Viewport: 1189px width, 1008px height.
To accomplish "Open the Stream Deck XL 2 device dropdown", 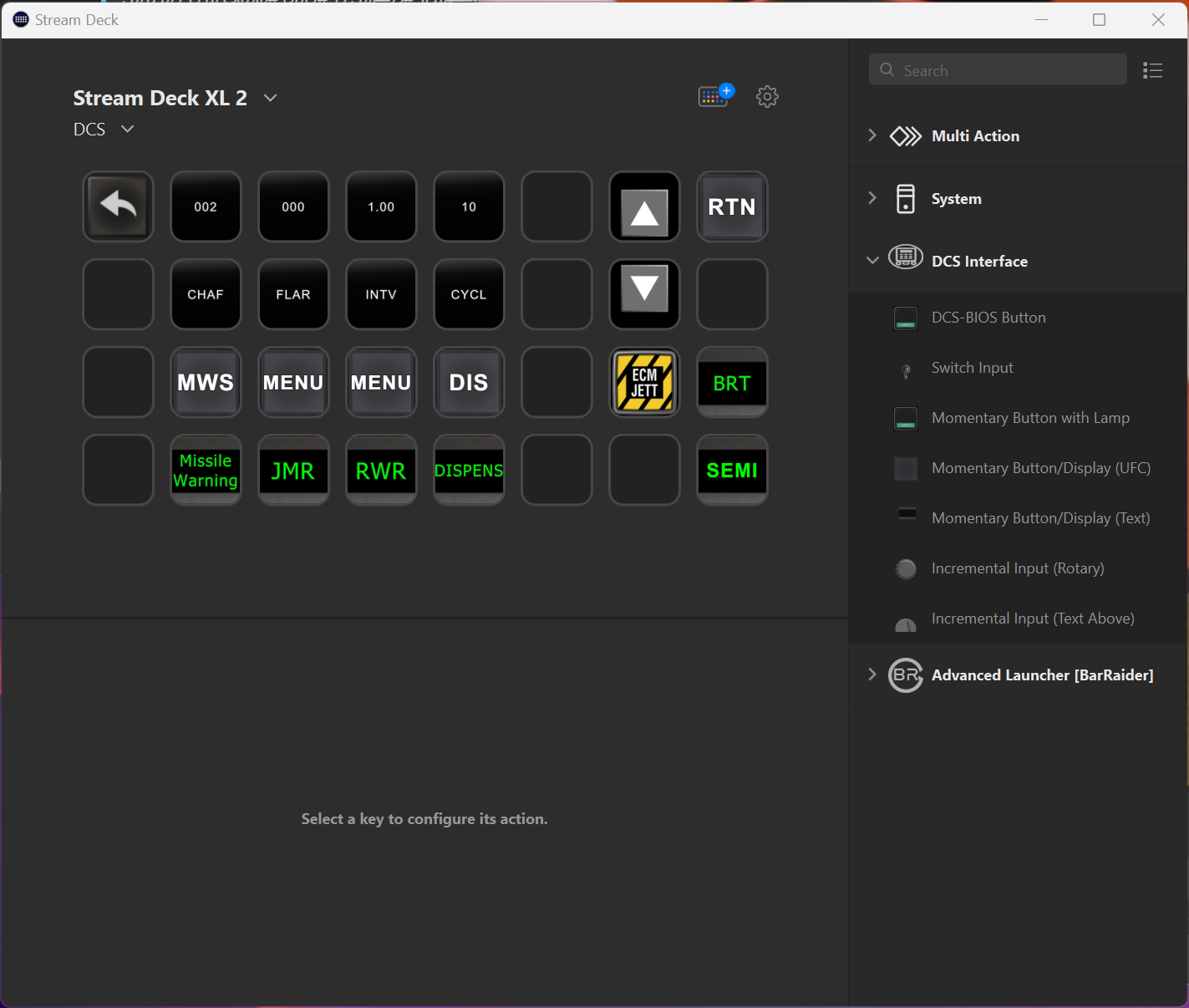I will 270,98.
